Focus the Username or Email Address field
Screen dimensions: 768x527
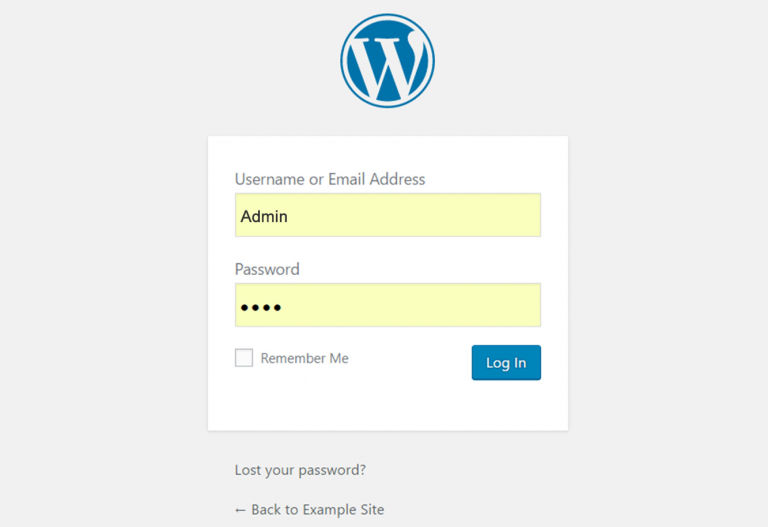pos(388,215)
